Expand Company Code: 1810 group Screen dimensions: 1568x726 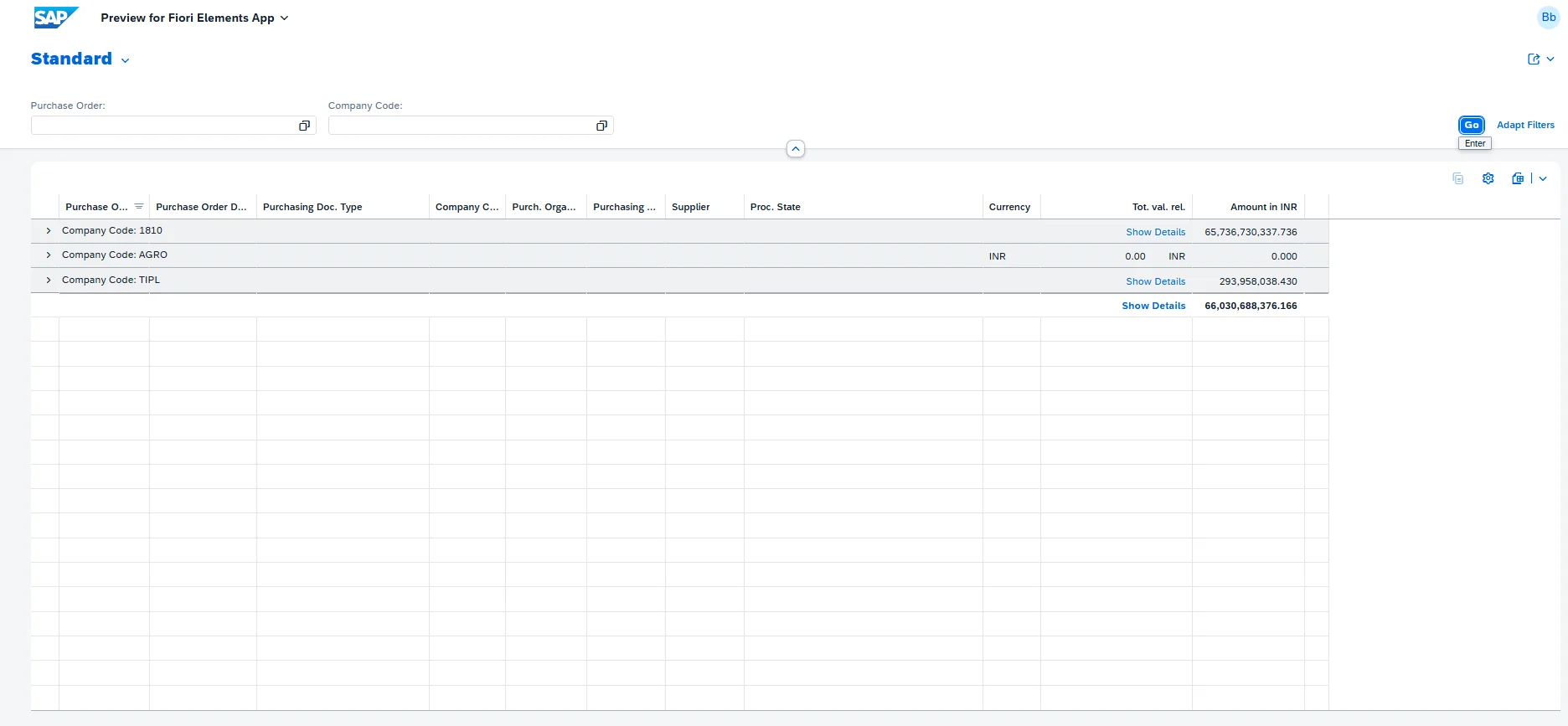click(49, 231)
